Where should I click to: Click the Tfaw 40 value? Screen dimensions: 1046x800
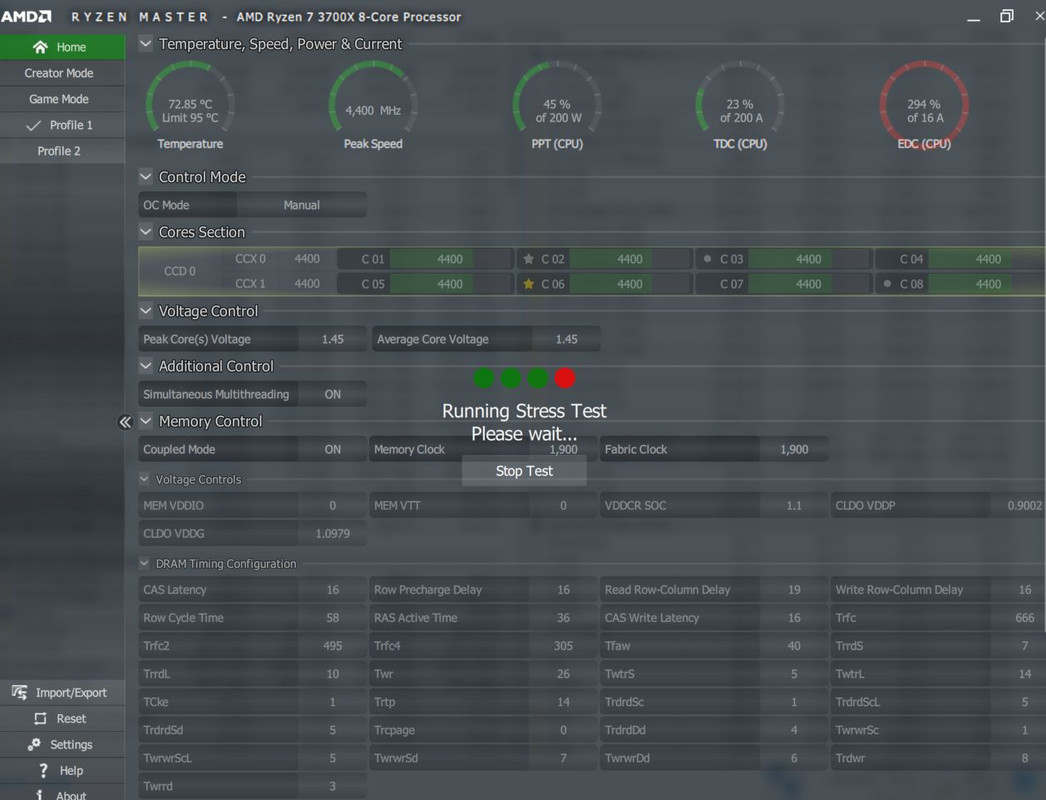tap(794, 646)
